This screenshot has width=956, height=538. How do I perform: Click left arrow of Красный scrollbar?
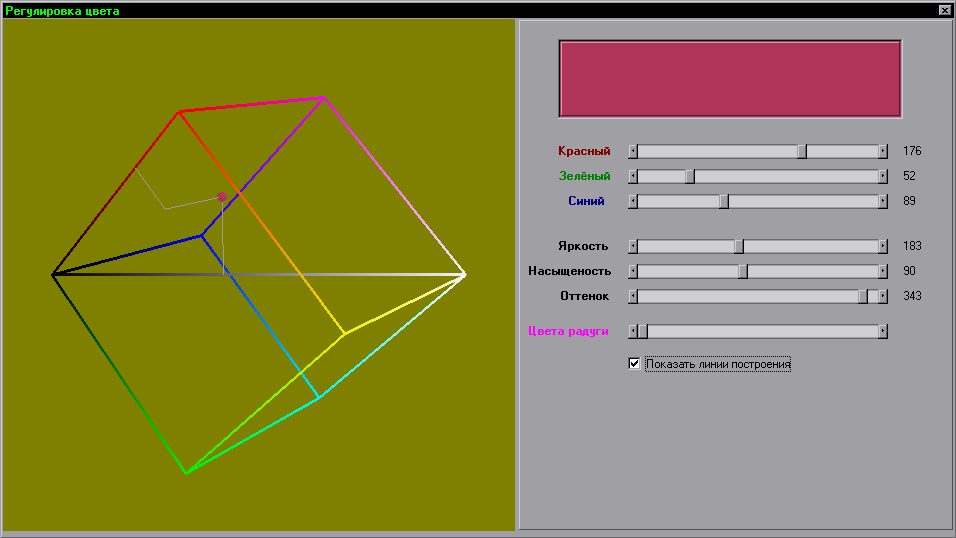pyautogui.click(x=632, y=151)
